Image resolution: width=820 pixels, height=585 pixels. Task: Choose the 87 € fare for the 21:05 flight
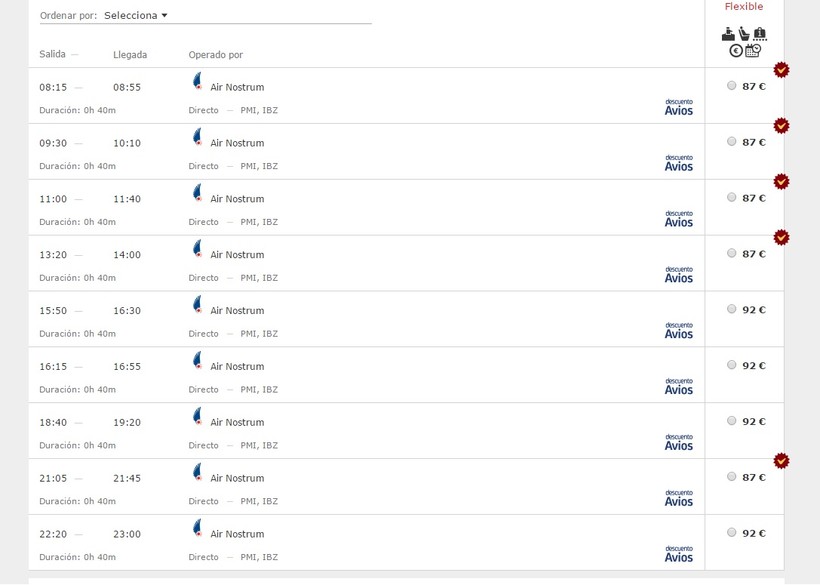tap(732, 477)
